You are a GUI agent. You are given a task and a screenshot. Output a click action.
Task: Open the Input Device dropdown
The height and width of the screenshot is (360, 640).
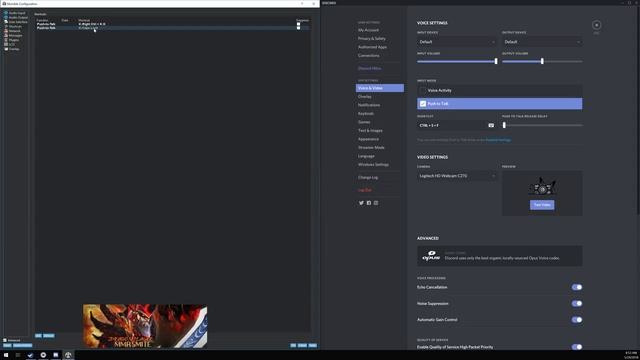457,42
